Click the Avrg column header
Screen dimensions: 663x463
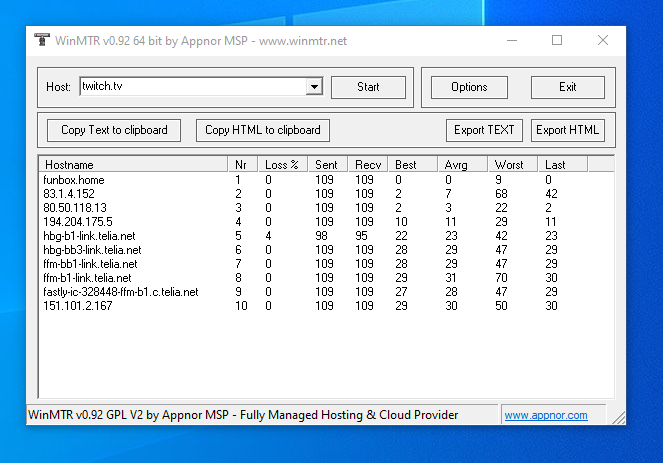(x=464, y=164)
